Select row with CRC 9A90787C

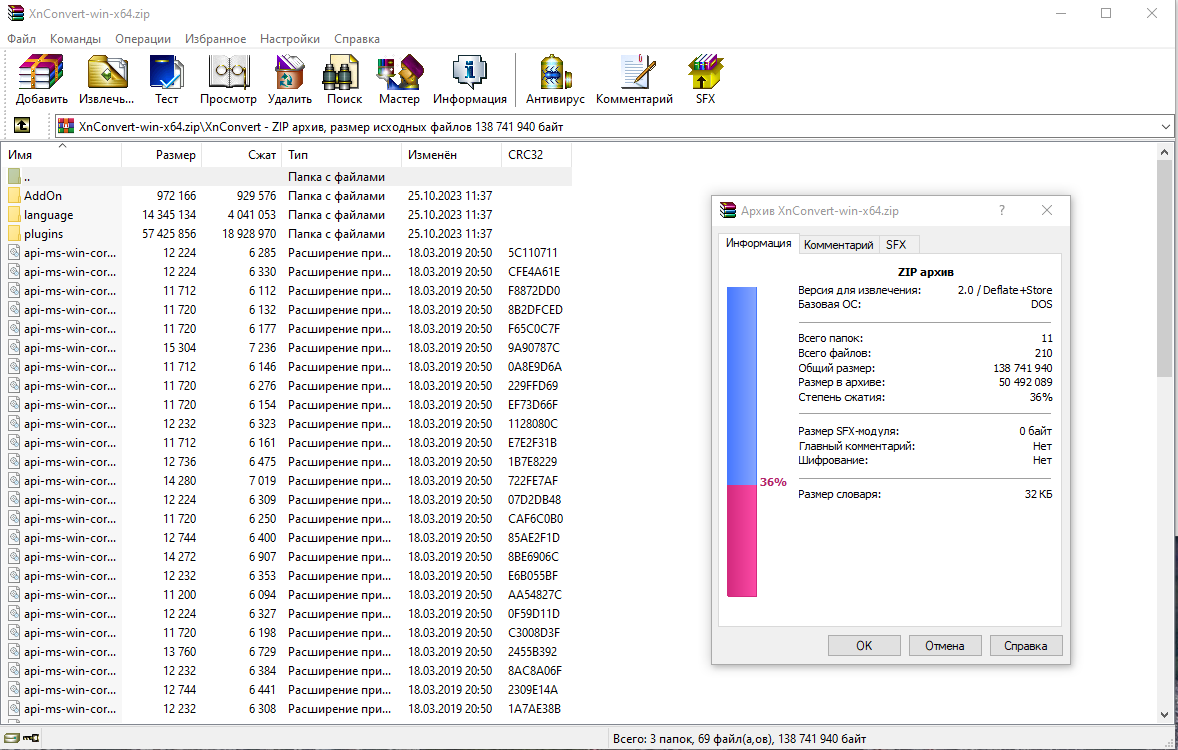click(x=286, y=347)
